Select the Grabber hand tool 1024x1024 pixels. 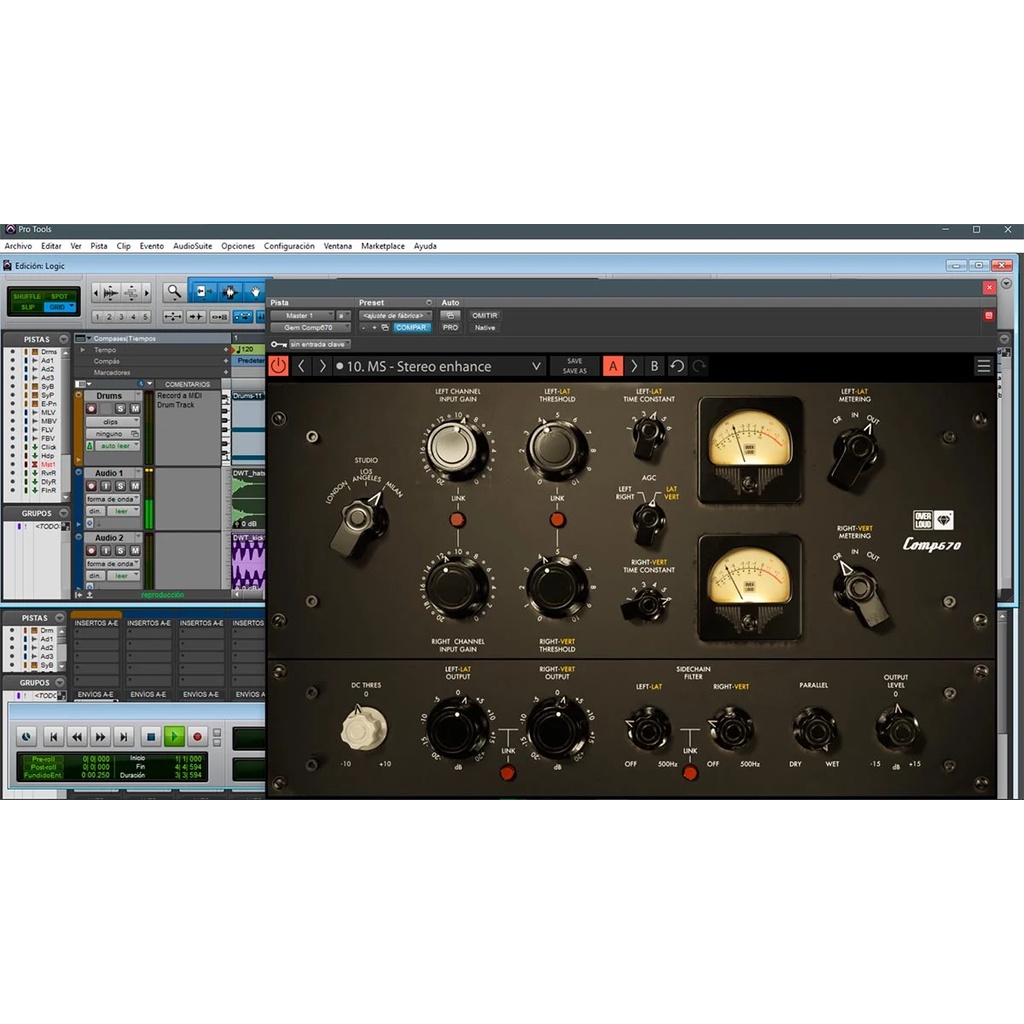(x=255, y=292)
